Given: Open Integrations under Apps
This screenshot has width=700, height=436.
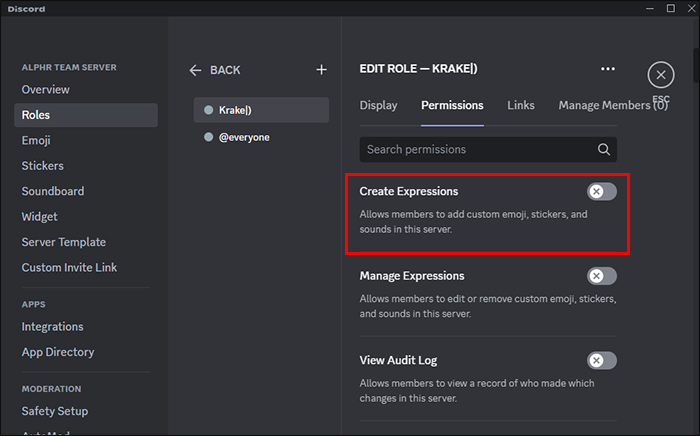Looking at the screenshot, I should 53,327.
